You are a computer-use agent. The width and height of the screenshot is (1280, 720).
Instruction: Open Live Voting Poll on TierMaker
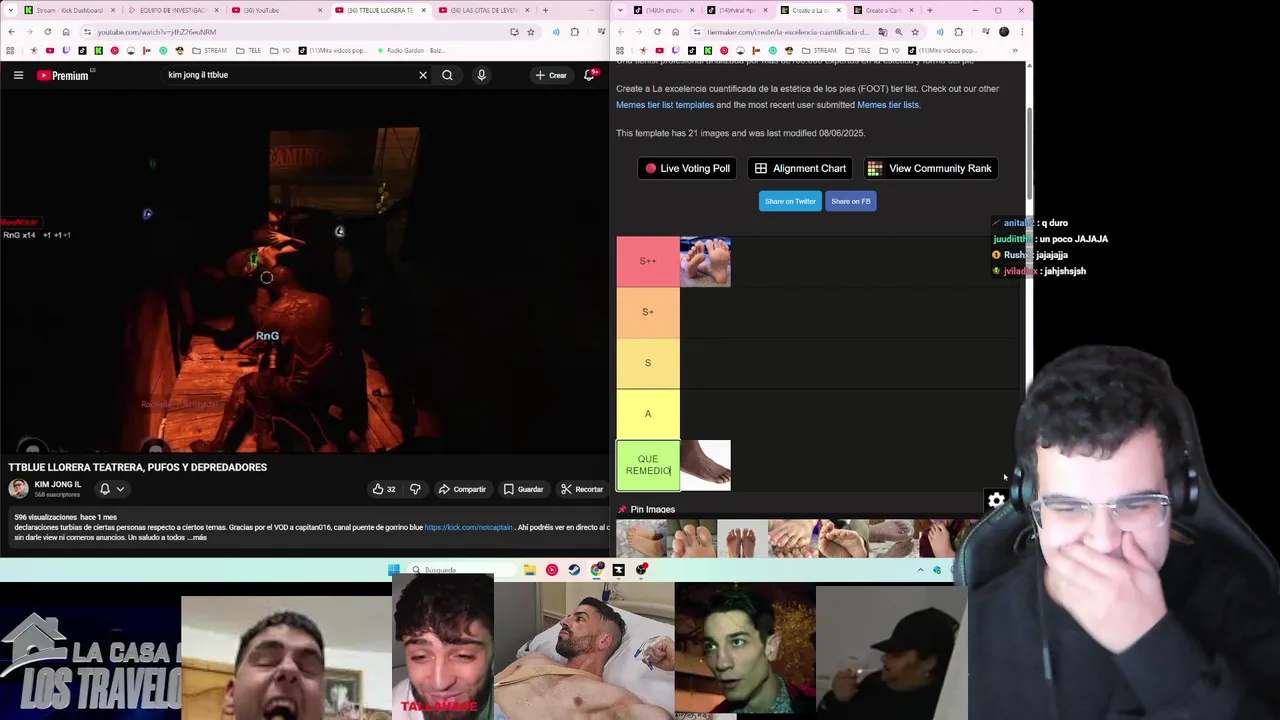(687, 168)
